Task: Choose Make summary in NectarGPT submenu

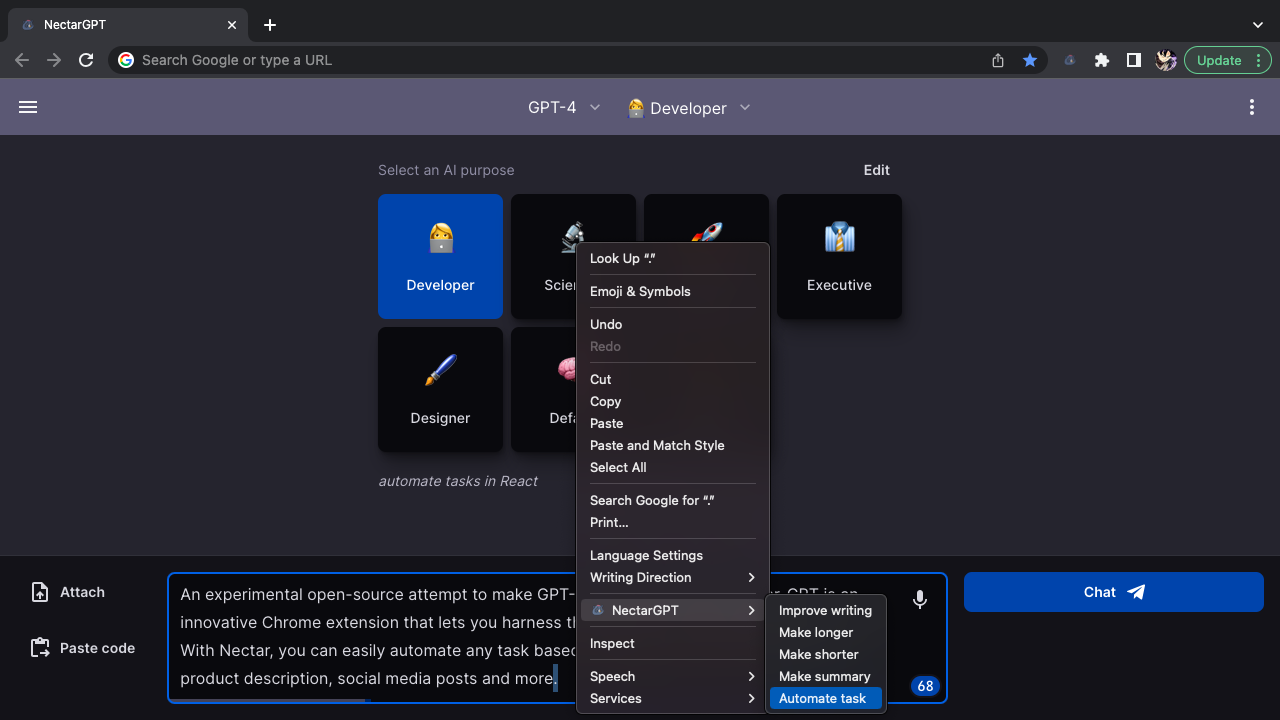Action: coord(826,676)
